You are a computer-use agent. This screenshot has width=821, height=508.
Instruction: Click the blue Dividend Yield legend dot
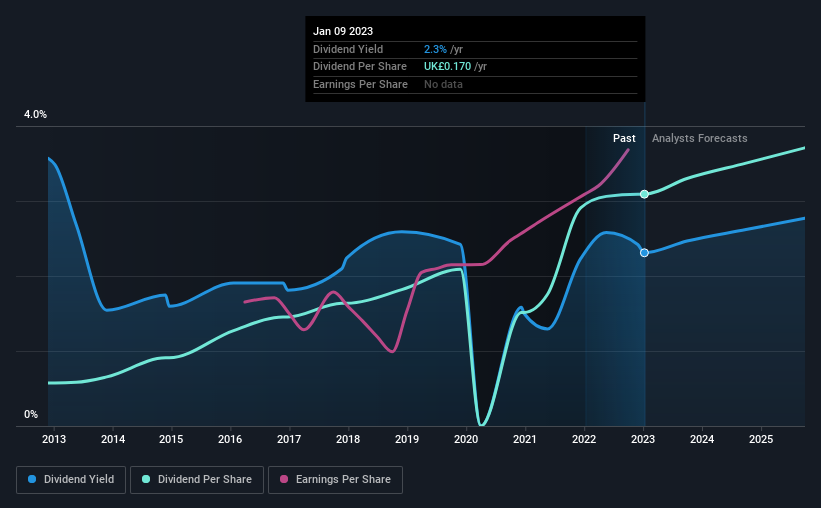coord(32,479)
